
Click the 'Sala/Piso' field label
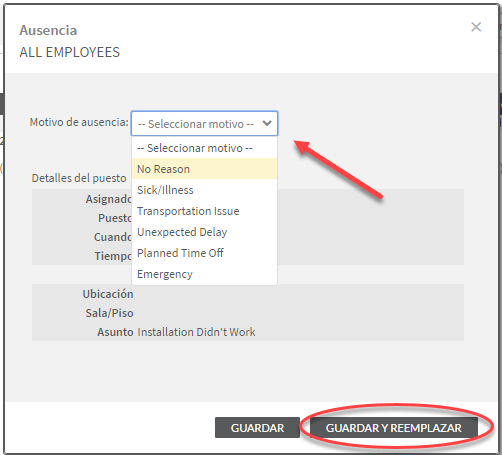point(109,313)
